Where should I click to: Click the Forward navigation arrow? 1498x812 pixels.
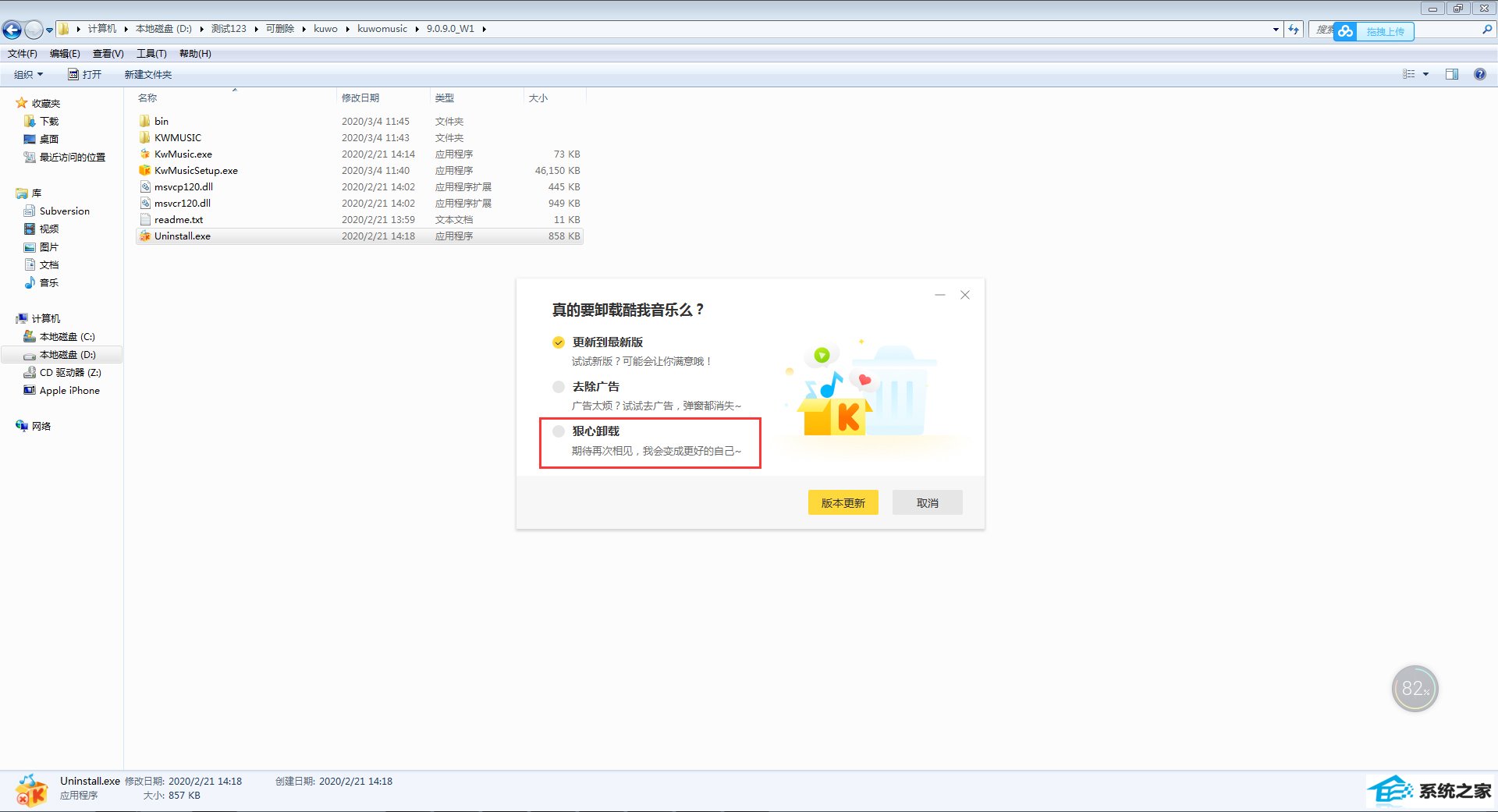pos(34,30)
